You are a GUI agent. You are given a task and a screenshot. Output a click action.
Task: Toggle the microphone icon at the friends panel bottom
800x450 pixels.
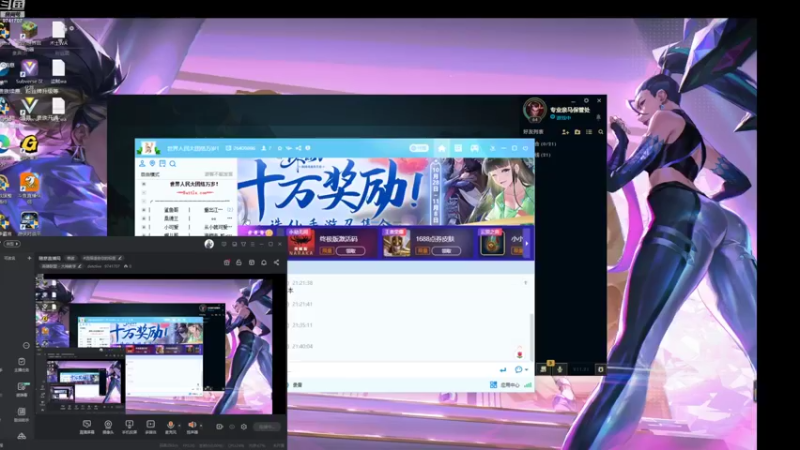pos(560,369)
